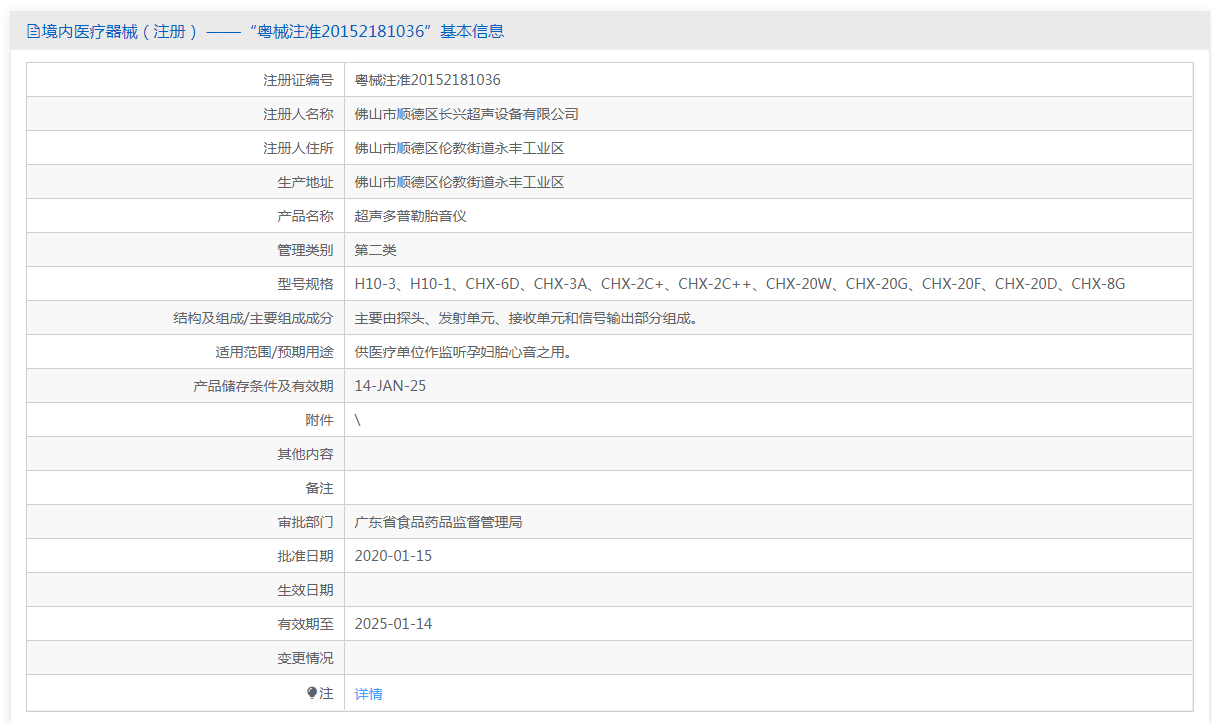Select the expiry date 2025-01-14
1212x723 pixels.
(393, 624)
